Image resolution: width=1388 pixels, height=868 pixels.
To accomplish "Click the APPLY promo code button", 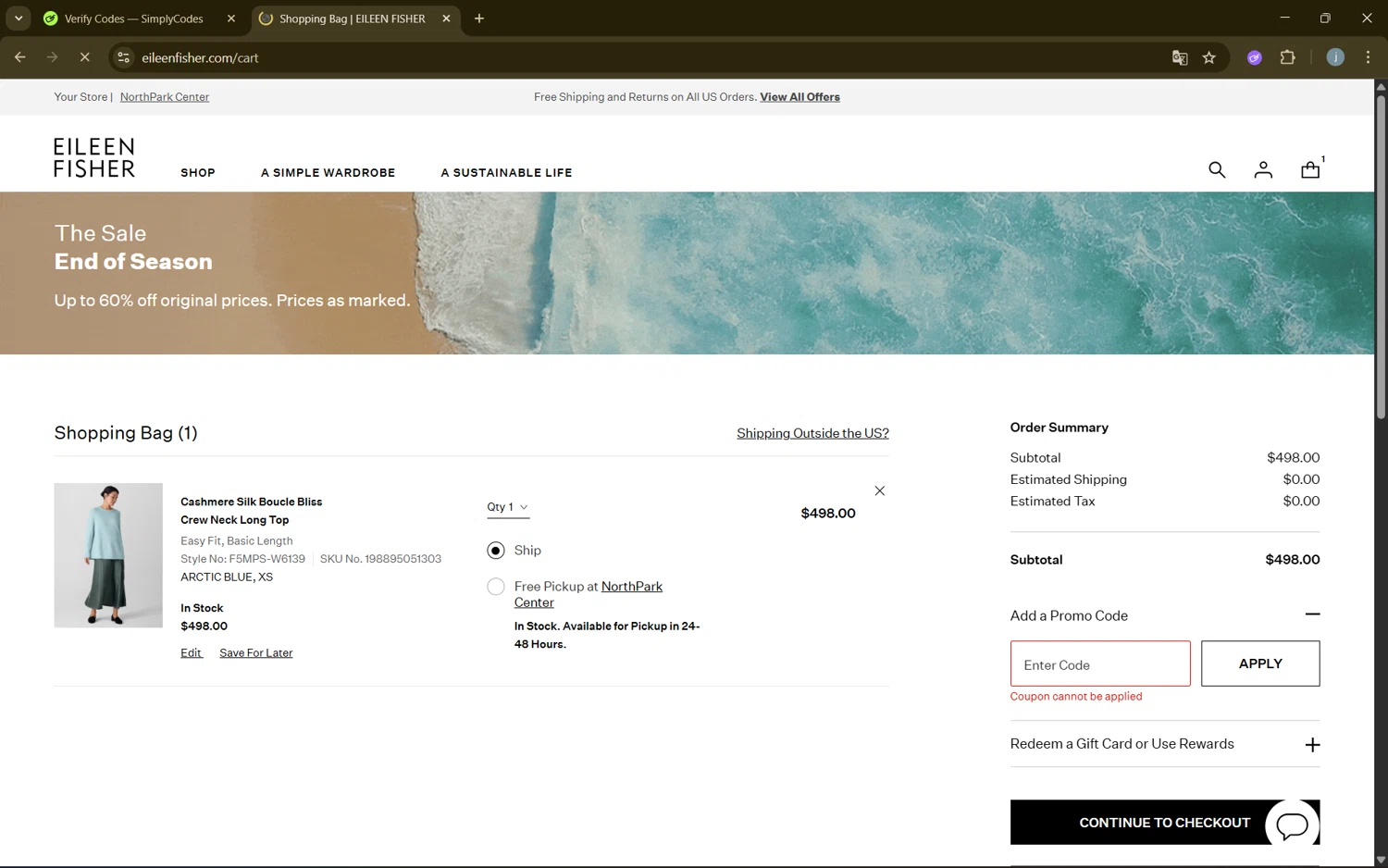I will (1260, 663).
